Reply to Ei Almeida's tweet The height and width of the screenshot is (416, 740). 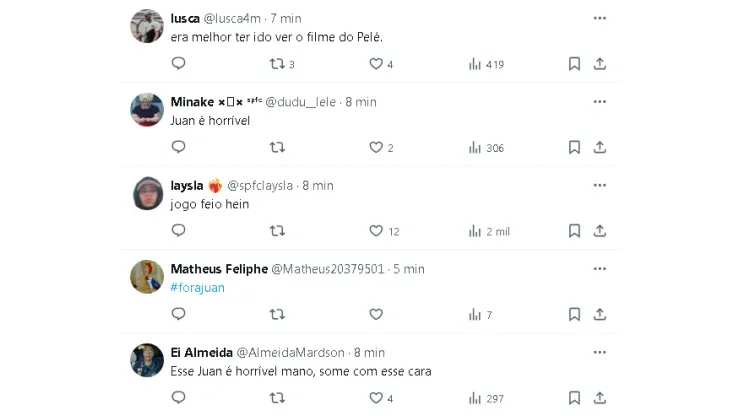(178, 398)
